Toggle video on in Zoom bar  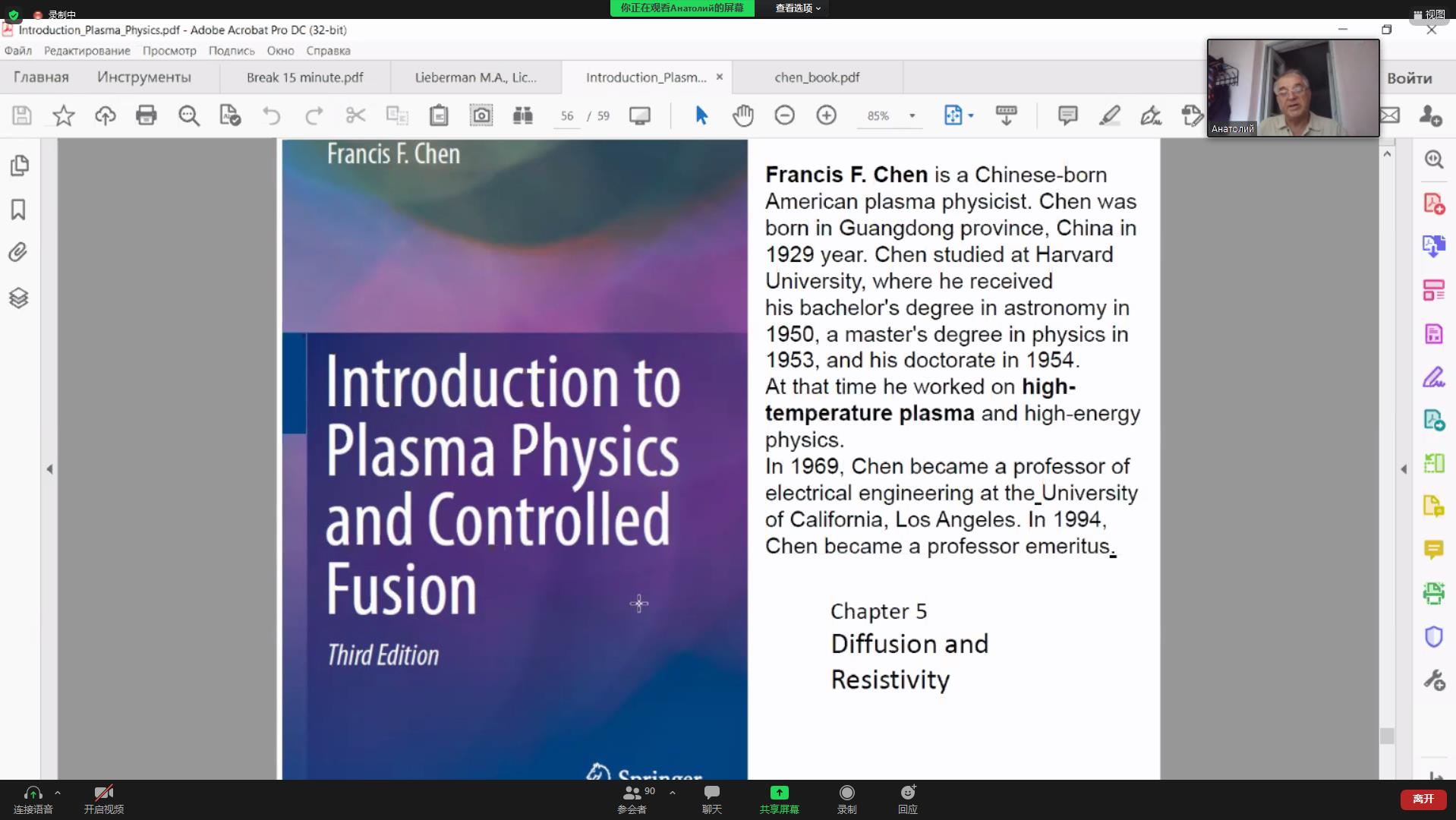pyautogui.click(x=104, y=799)
